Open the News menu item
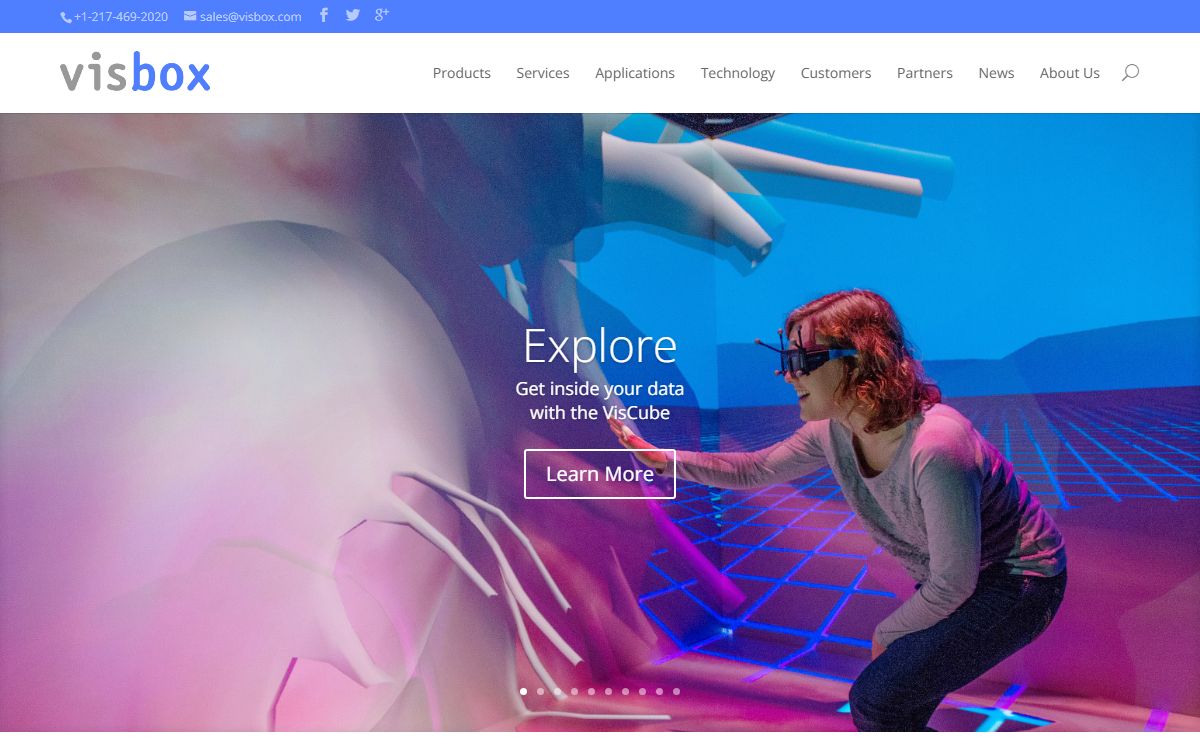This screenshot has width=1200, height=740. (x=996, y=73)
